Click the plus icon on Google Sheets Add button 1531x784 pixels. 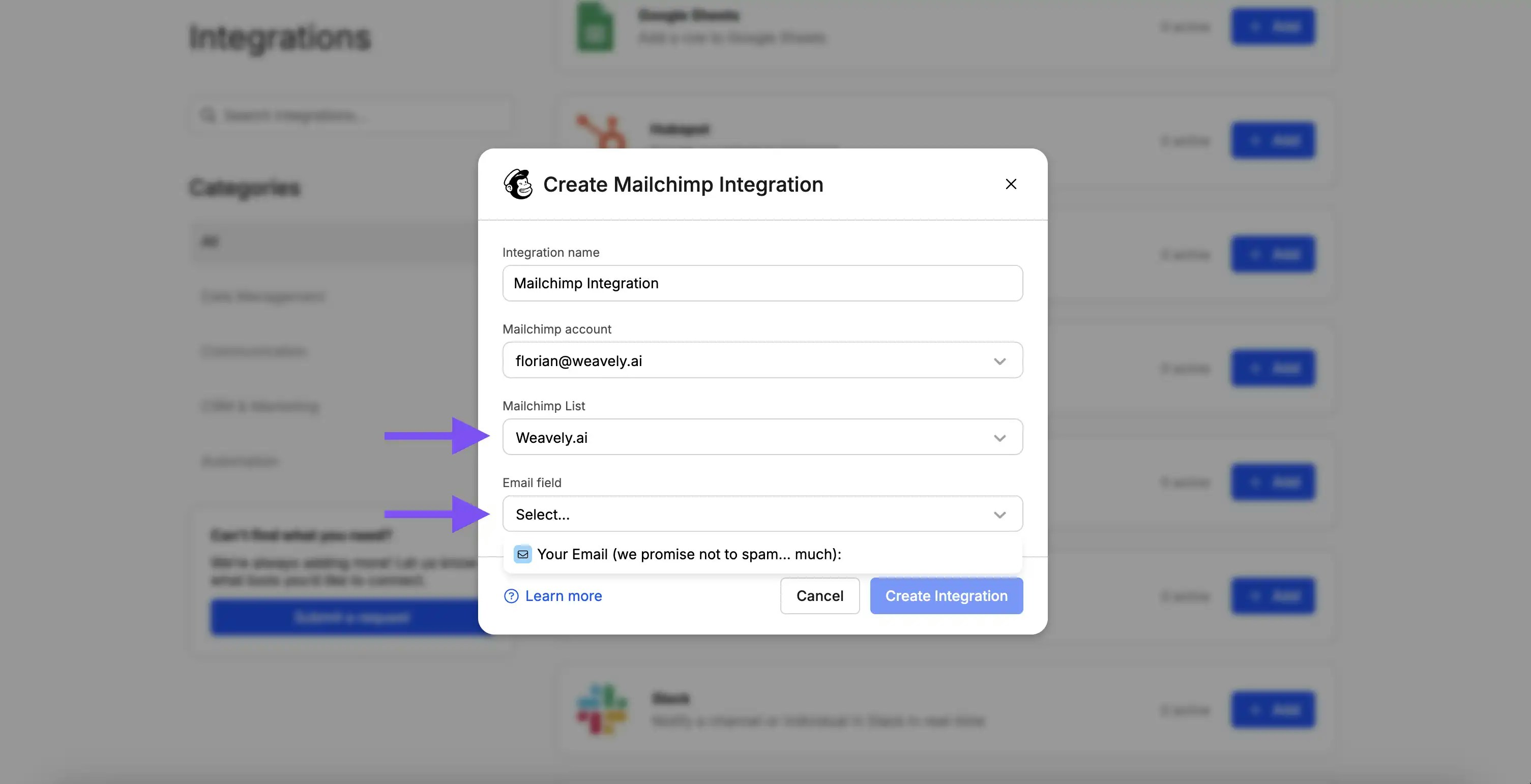click(x=1256, y=27)
